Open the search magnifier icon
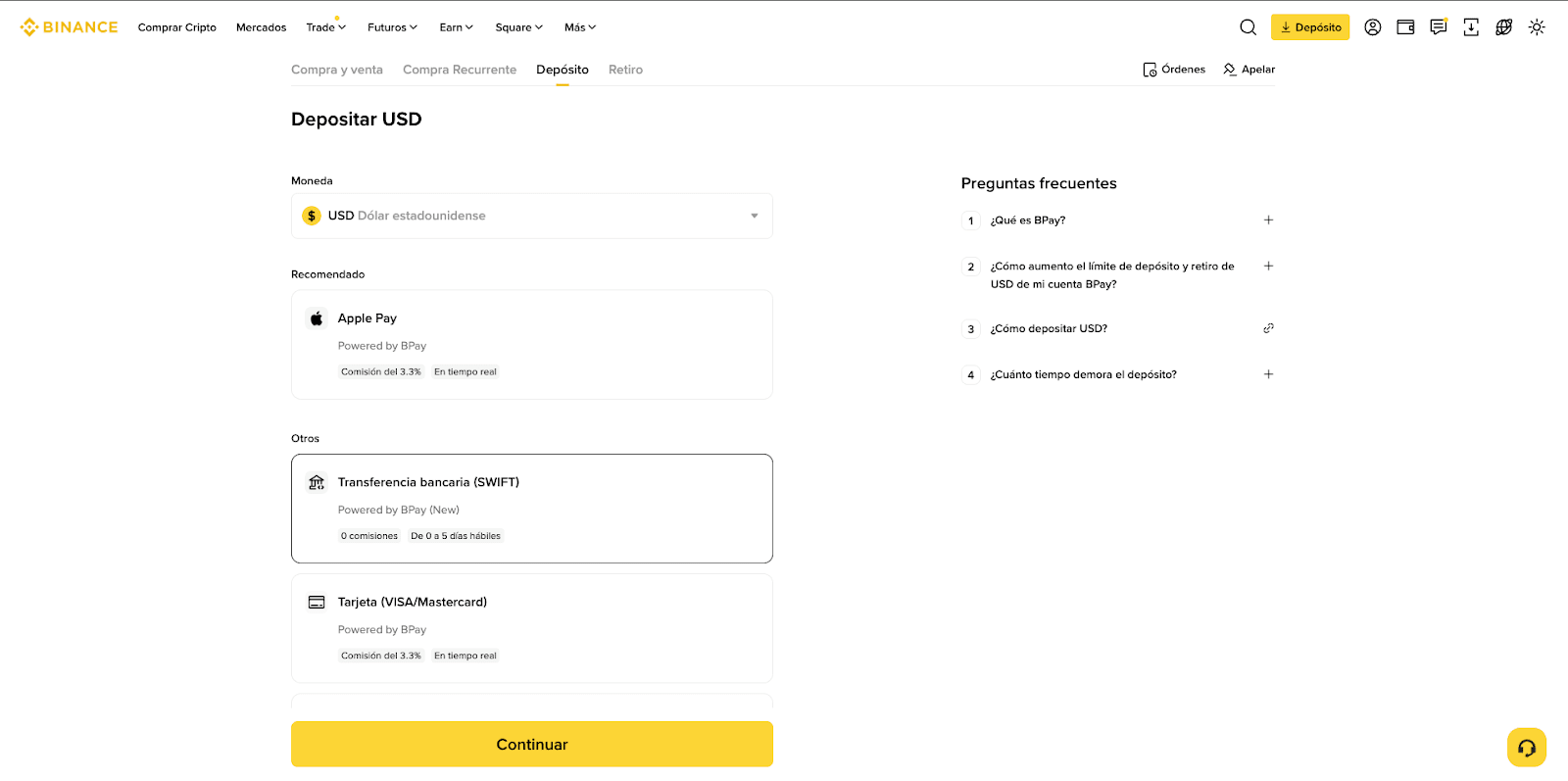 (x=1248, y=27)
